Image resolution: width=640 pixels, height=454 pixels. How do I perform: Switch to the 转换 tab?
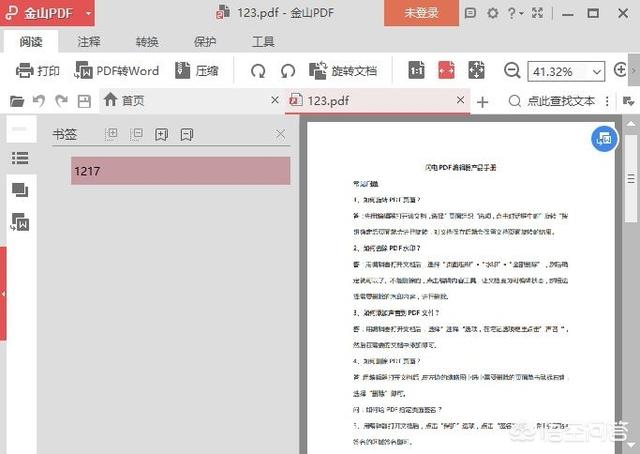pyautogui.click(x=147, y=42)
